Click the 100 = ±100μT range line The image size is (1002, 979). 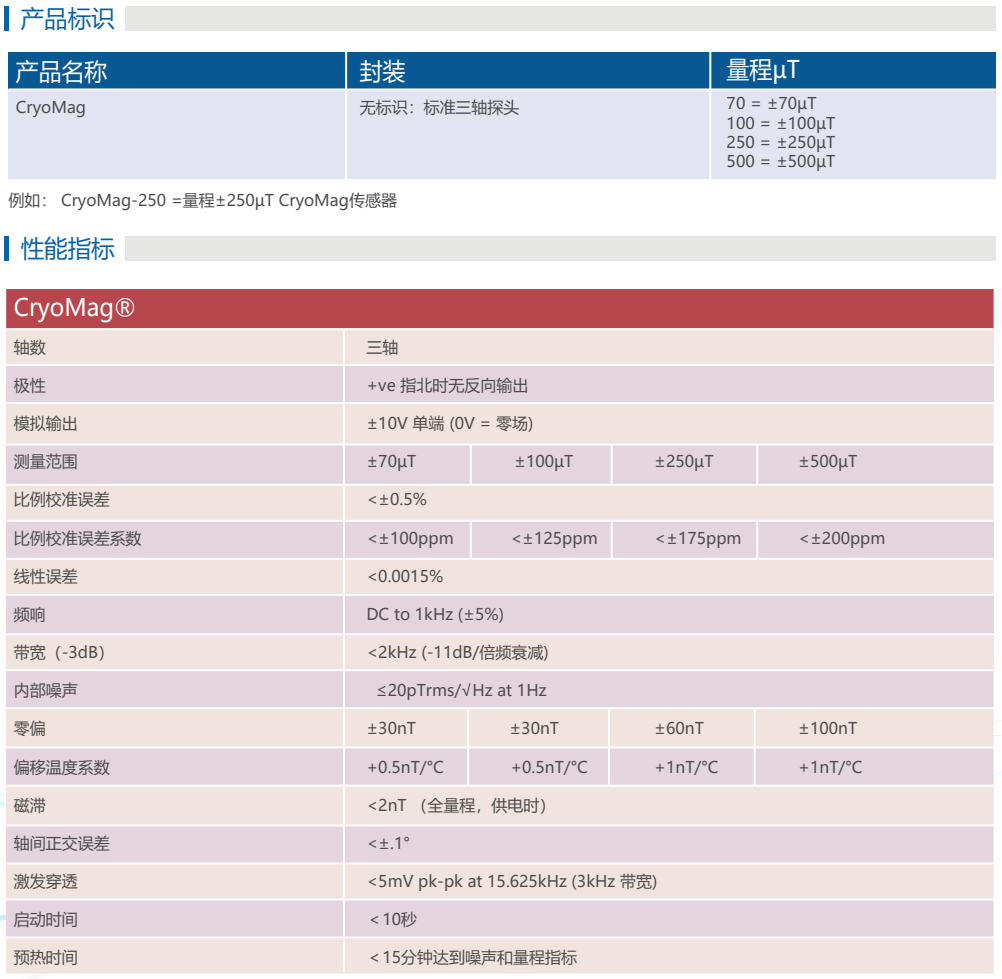[780, 123]
